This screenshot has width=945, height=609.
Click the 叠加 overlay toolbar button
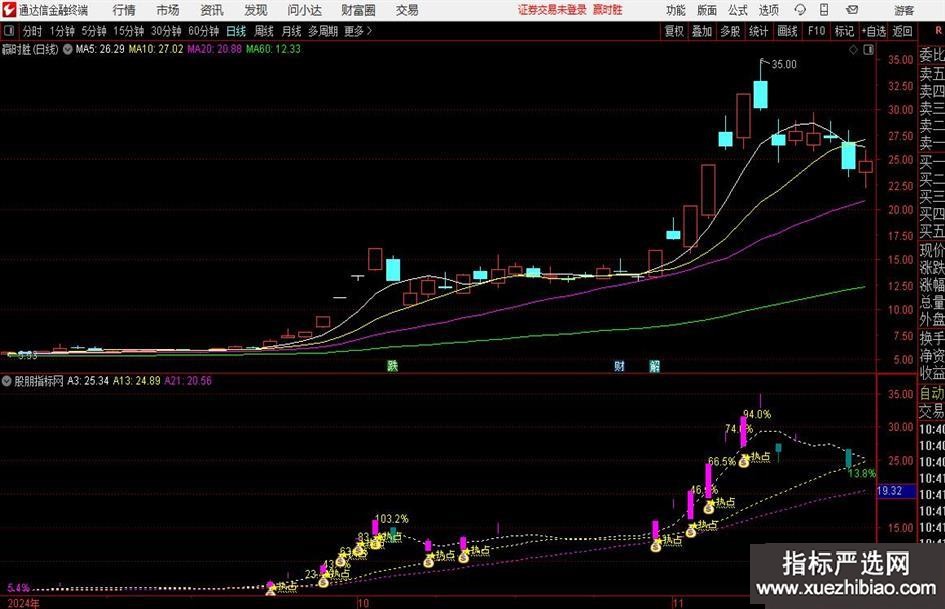coord(702,31)
